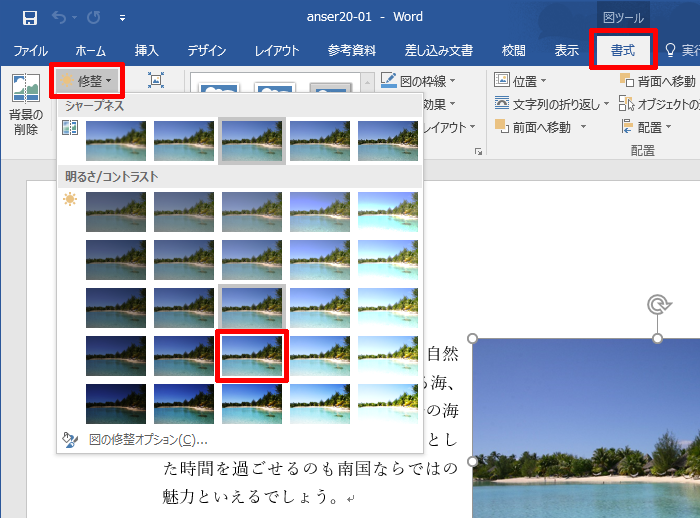
Task: Click the オブジェクトの selection pane button
Action: pyautogui.click(x=659, y=104)
